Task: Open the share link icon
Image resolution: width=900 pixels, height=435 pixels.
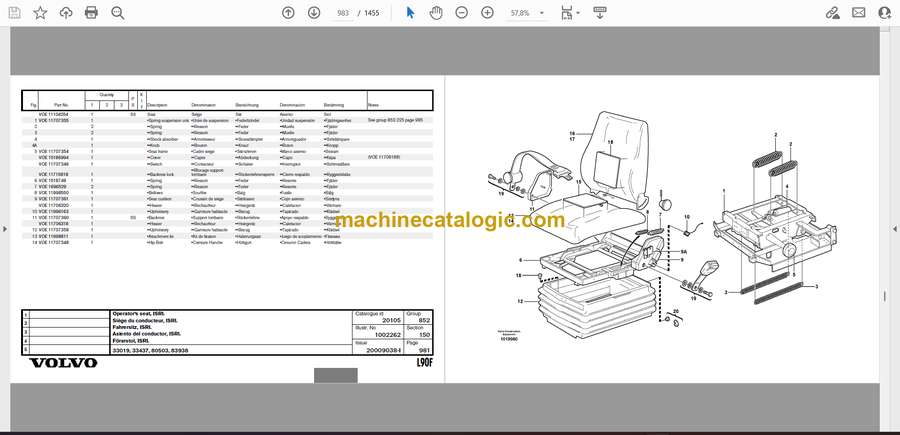Action: pyautogui.click(x=832, y=13)
